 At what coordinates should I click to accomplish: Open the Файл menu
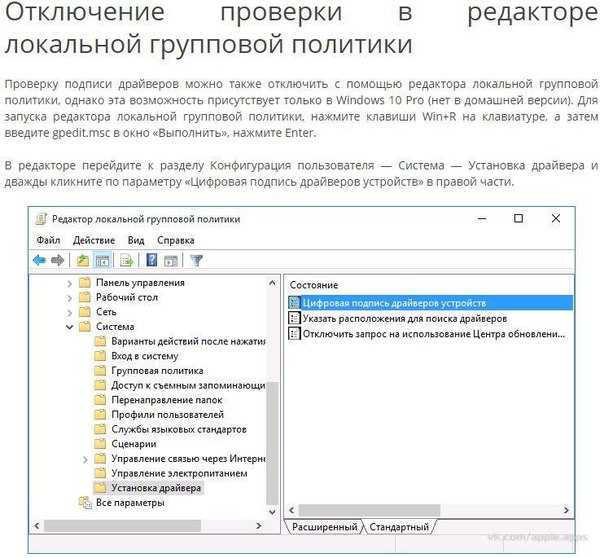tap(48, 240)
